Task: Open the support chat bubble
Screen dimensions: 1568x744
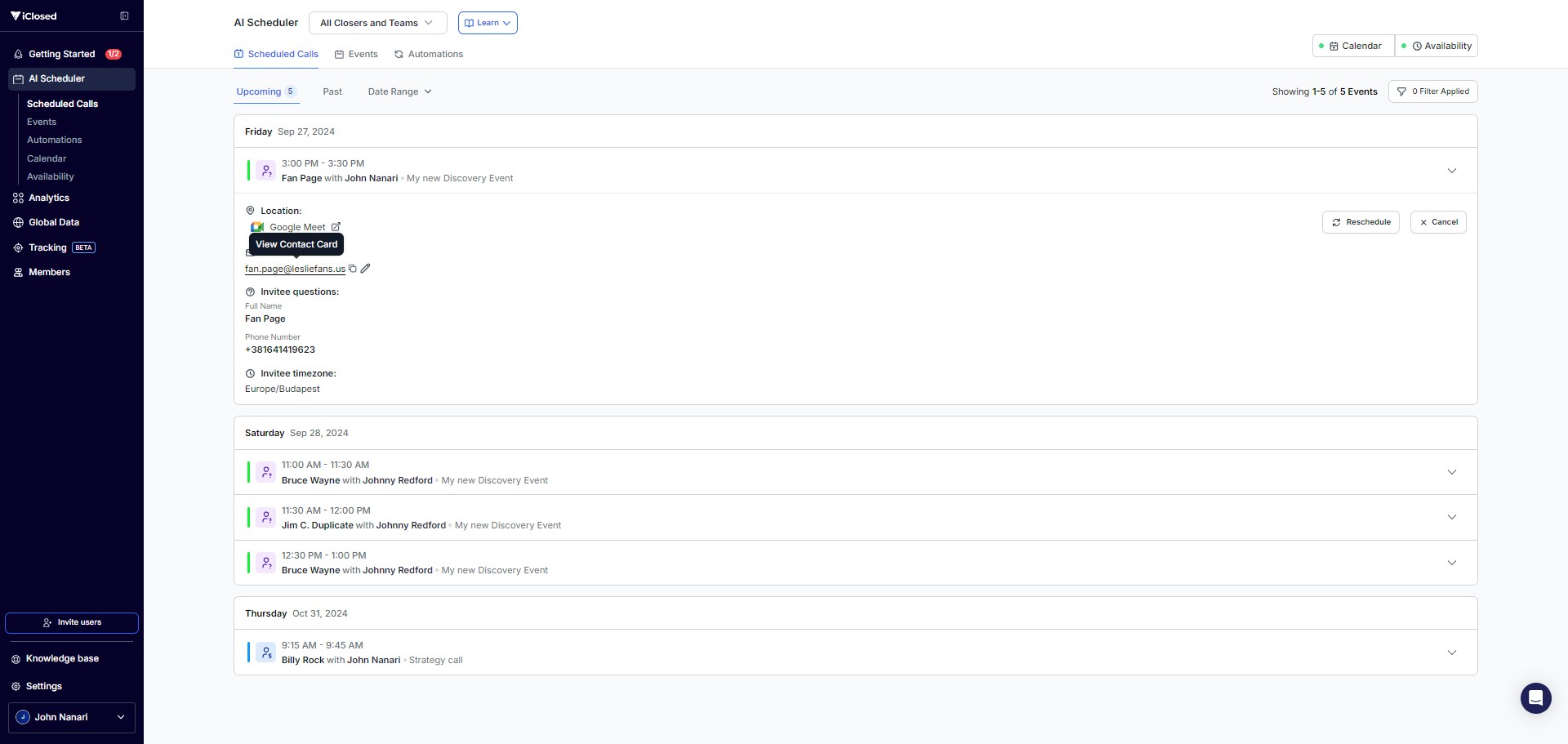Action: [1535, 698]
